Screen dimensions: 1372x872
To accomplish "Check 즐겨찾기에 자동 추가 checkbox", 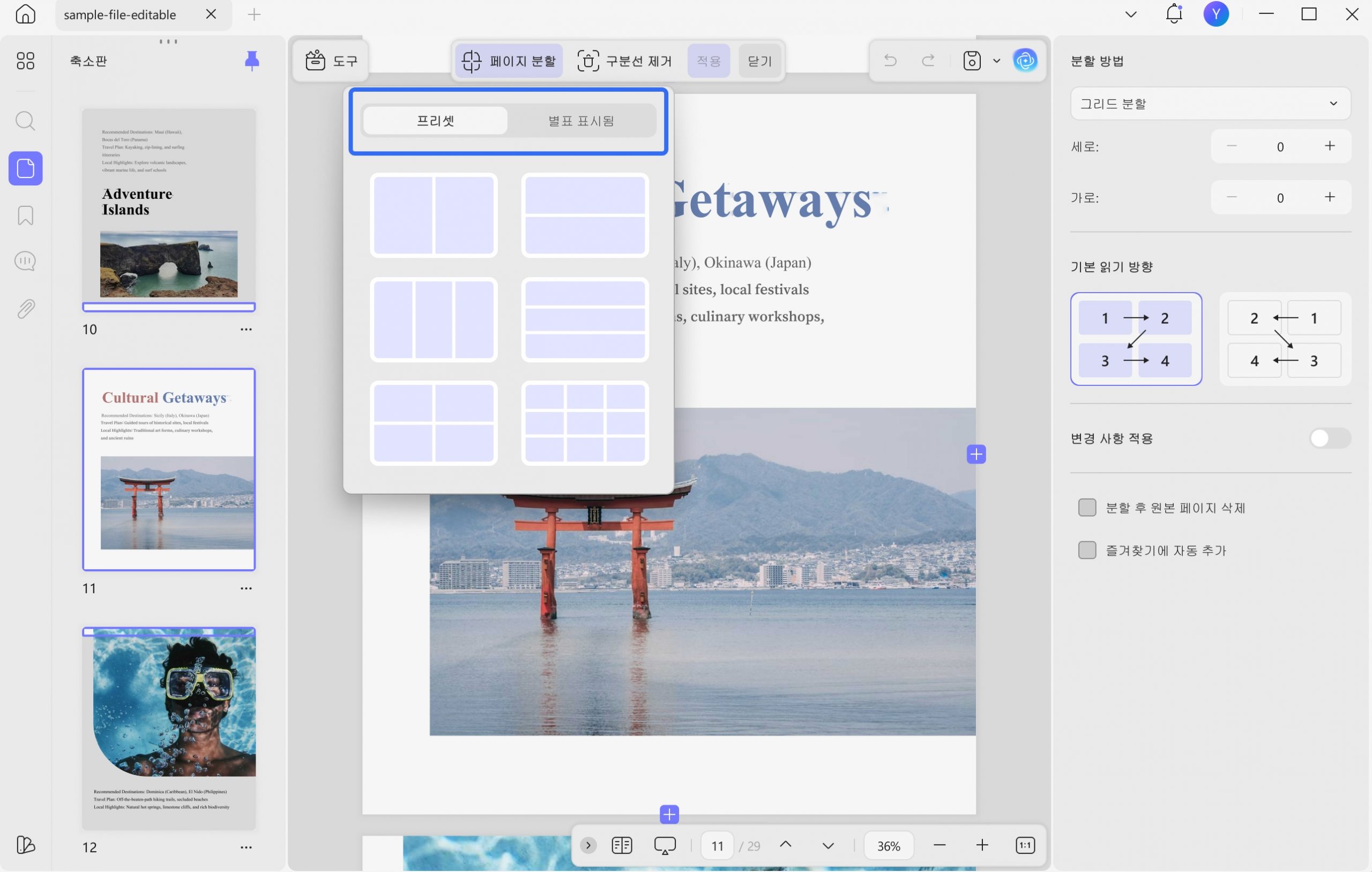I will coord(1087,550).
